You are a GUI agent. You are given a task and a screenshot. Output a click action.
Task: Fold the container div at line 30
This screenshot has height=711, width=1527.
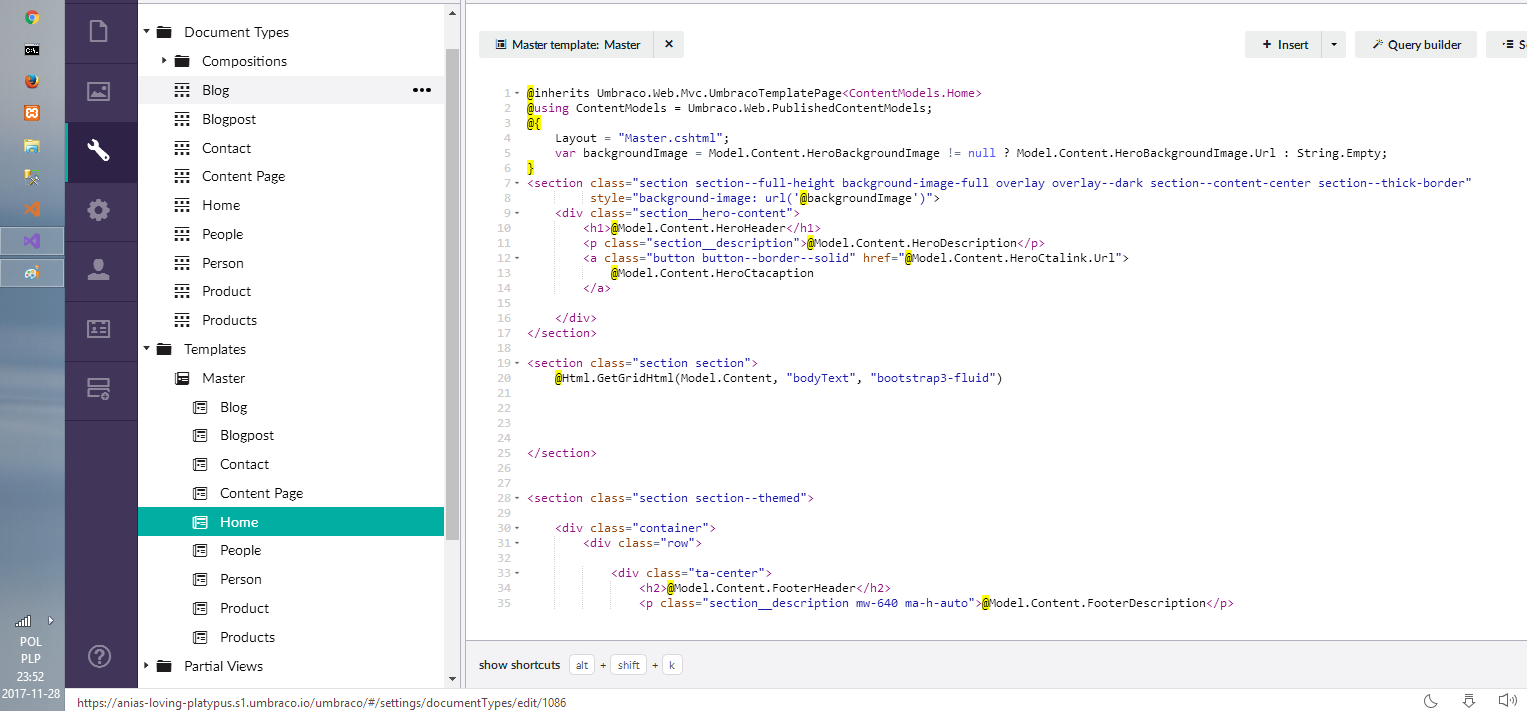517,528
